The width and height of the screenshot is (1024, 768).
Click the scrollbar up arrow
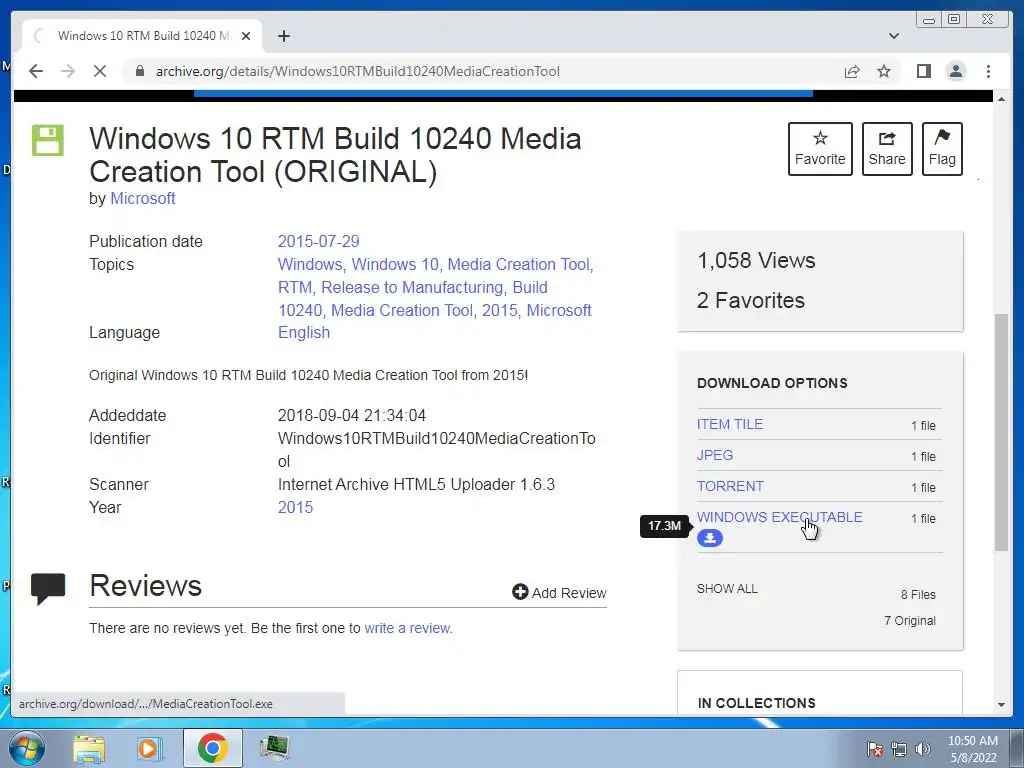pyautogui.click(x=1002, y=99)
